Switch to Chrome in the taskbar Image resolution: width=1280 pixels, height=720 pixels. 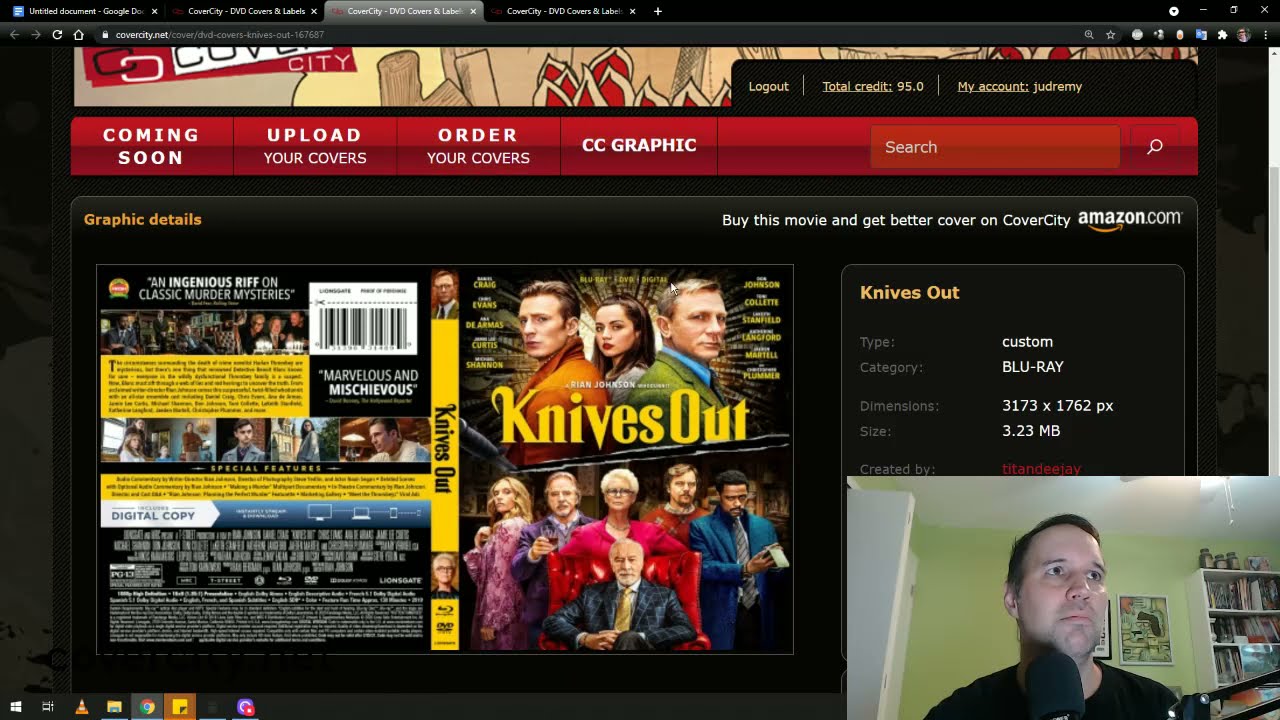pyautogui.click(x=147, y=707)
